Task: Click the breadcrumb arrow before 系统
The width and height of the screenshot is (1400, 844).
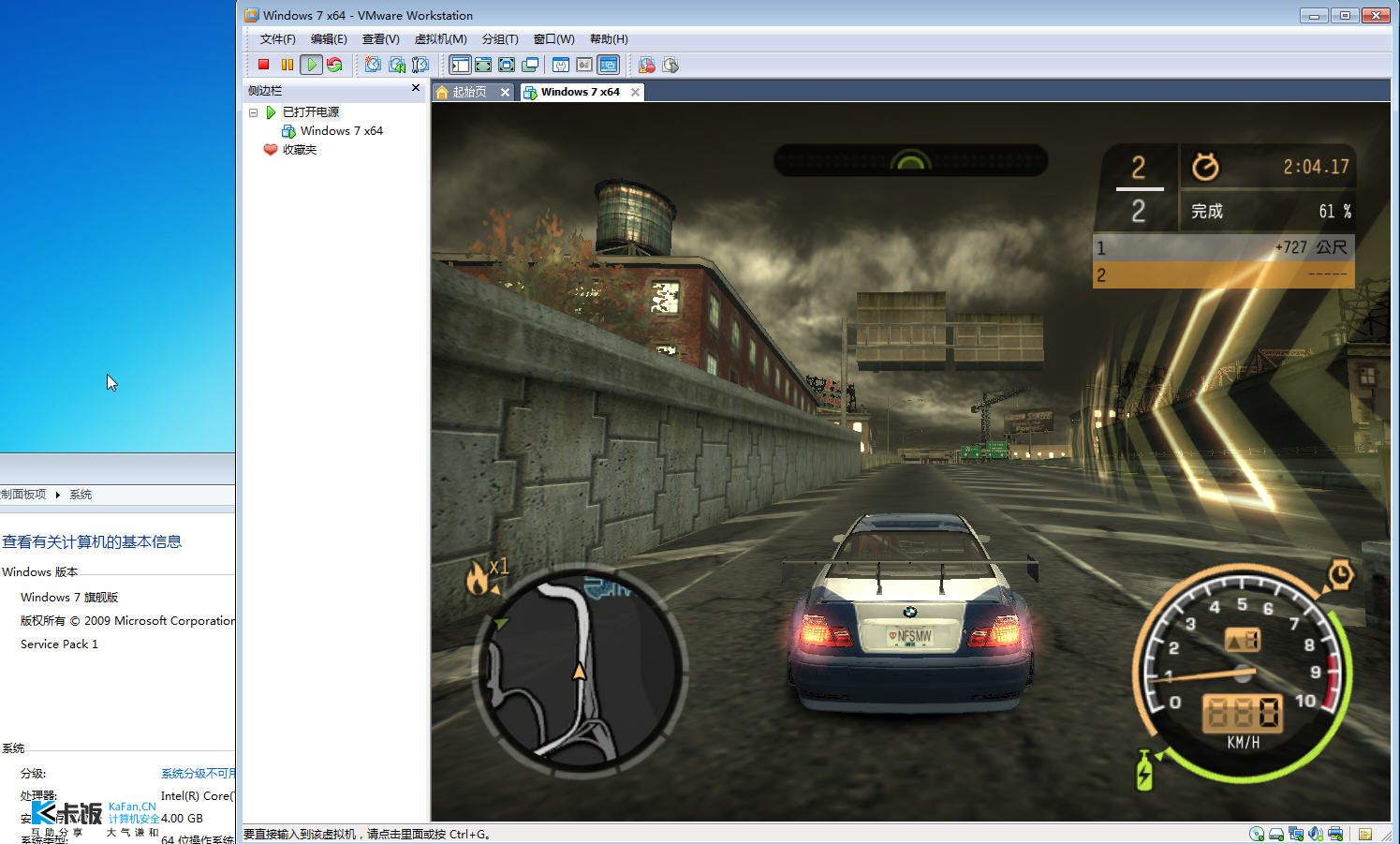Action: pos(57,495)
